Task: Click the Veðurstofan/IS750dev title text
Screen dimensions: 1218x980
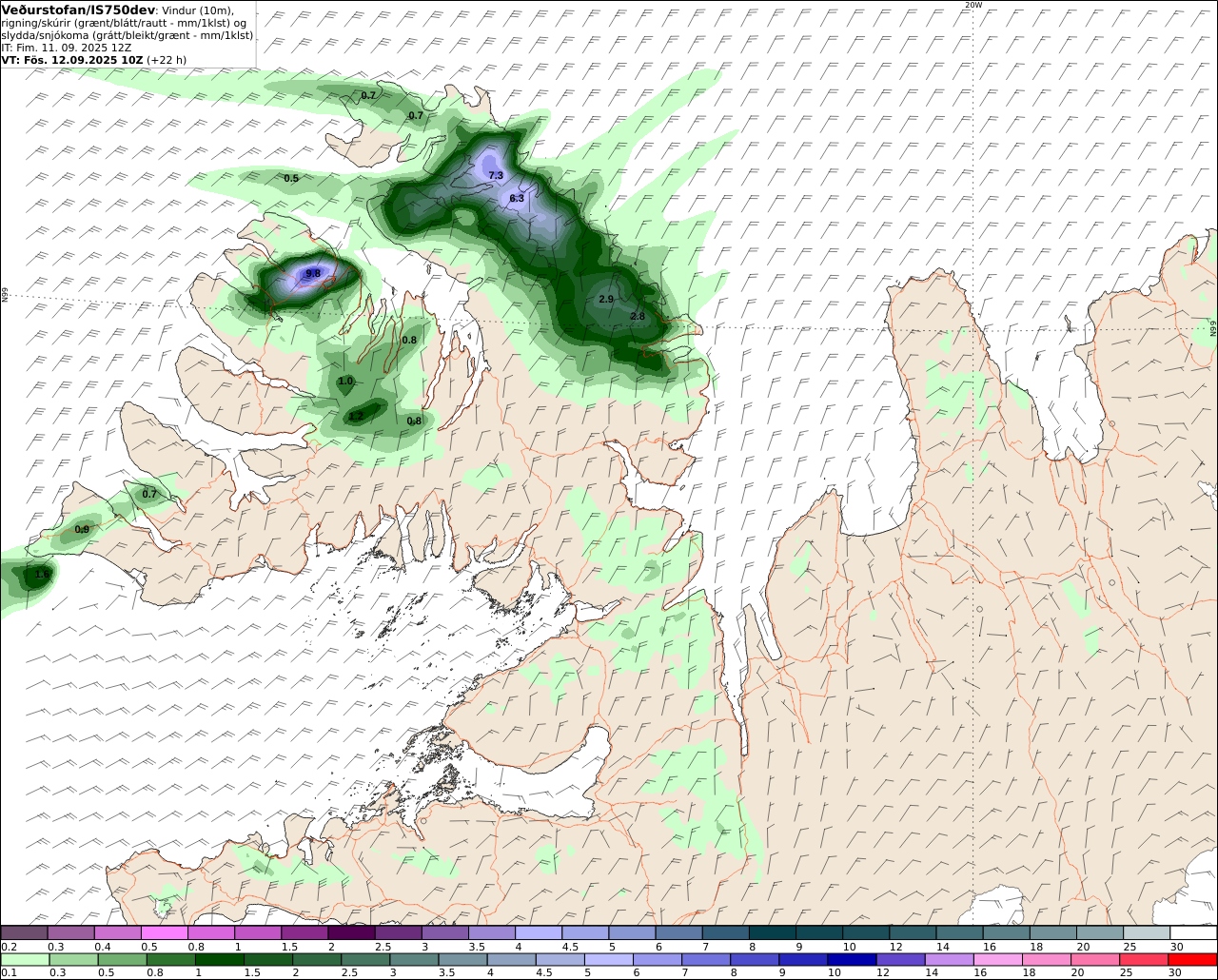Action: pos(79,10)
